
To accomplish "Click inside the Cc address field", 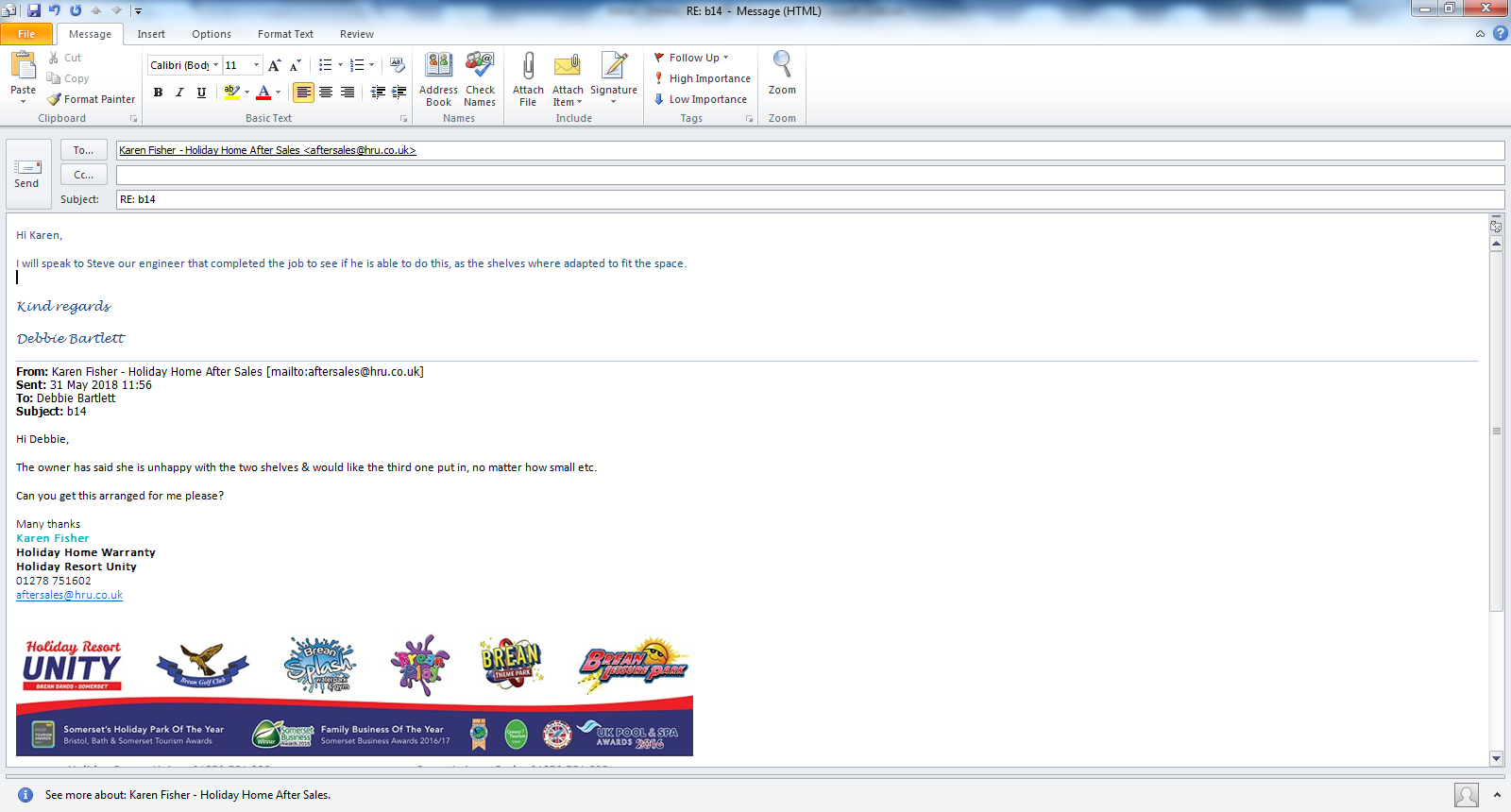I will [x=810, y=175].
